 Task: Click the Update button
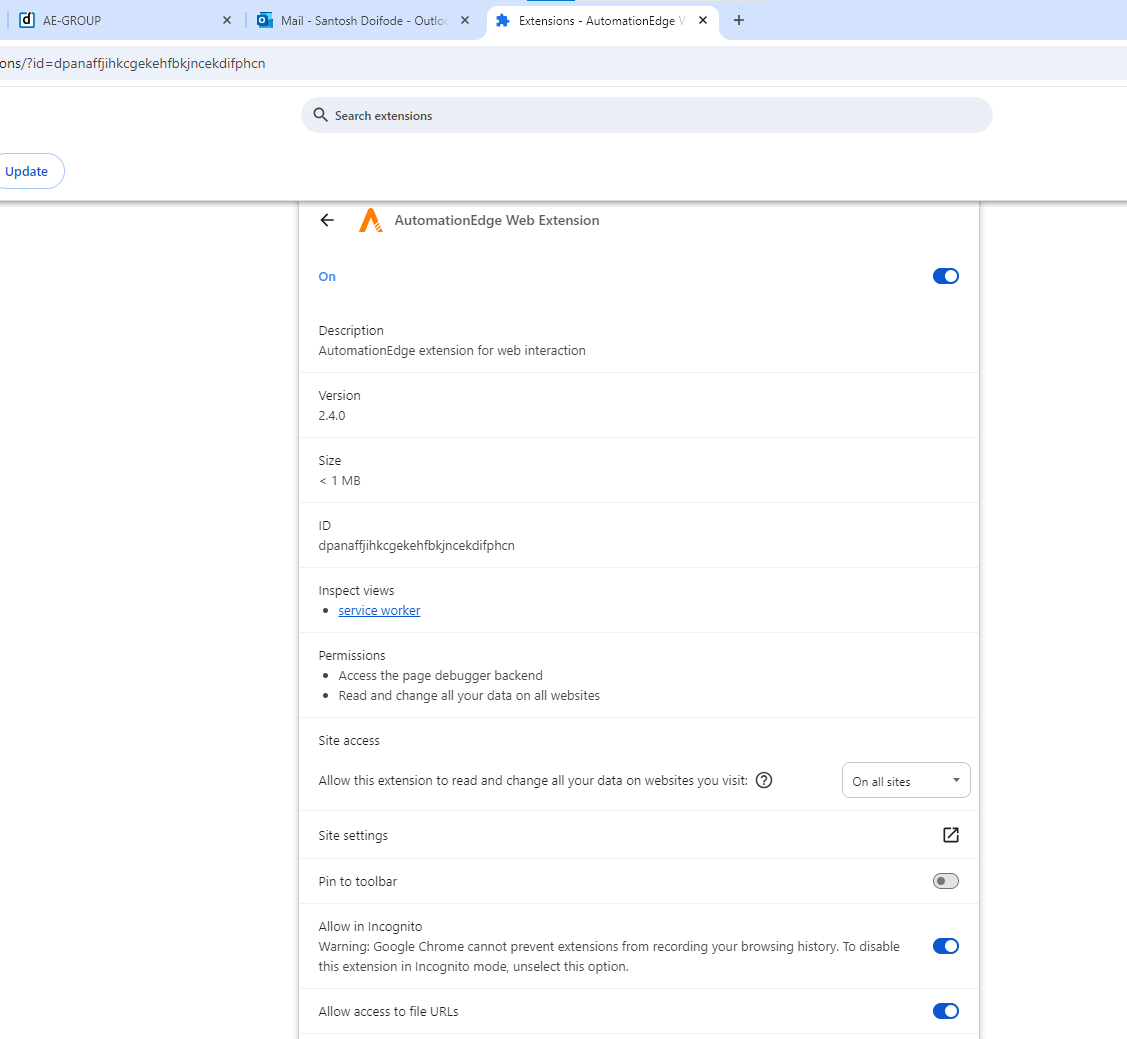27,171
